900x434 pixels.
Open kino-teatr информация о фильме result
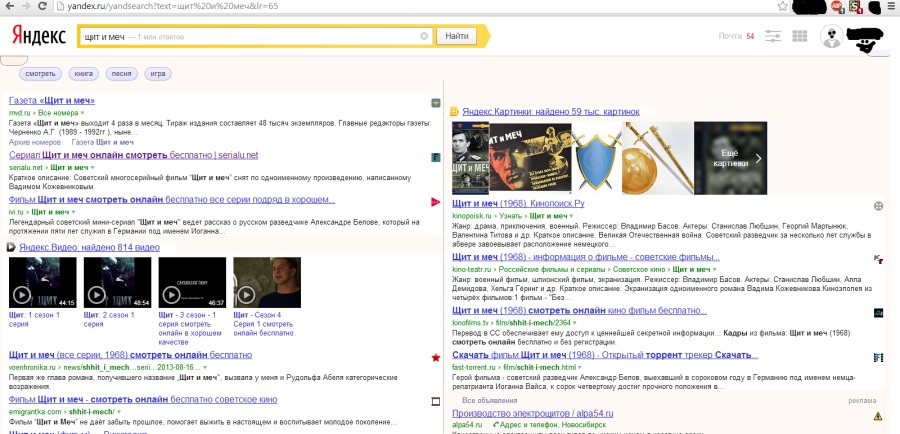pyautogui.click(x=585, y=257)
